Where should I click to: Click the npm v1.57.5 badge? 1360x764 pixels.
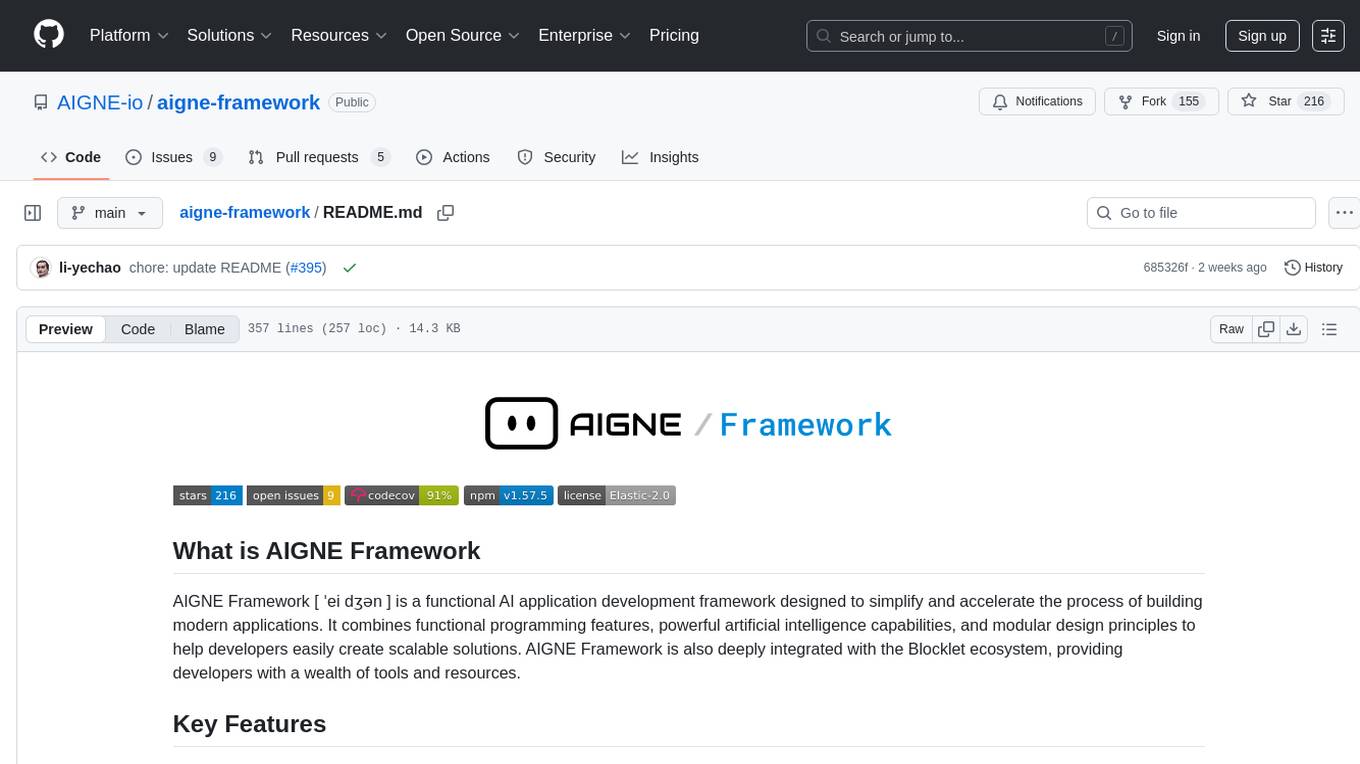click(x=509, y=495)
